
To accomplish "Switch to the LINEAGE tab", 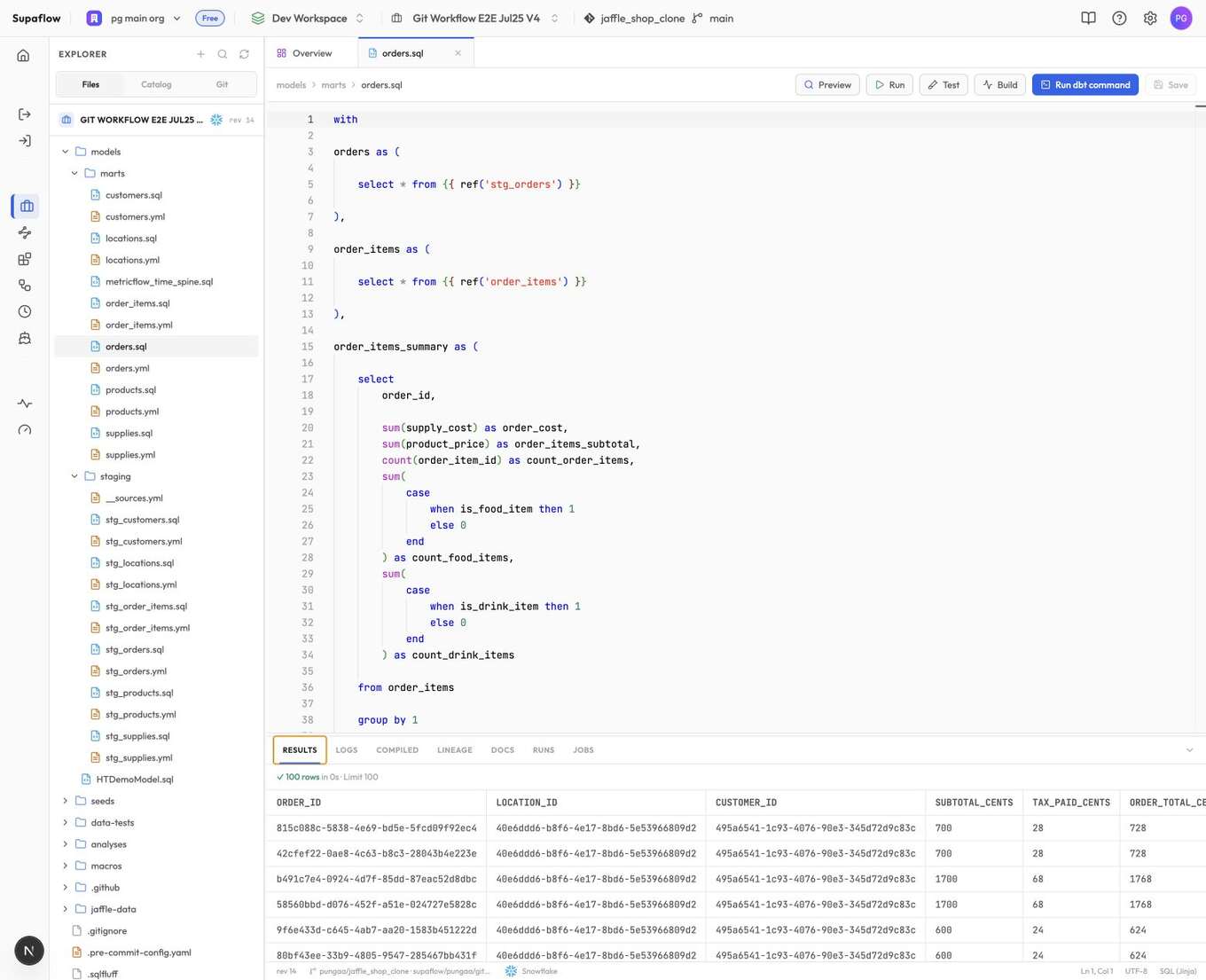I will tap(455, 750).
